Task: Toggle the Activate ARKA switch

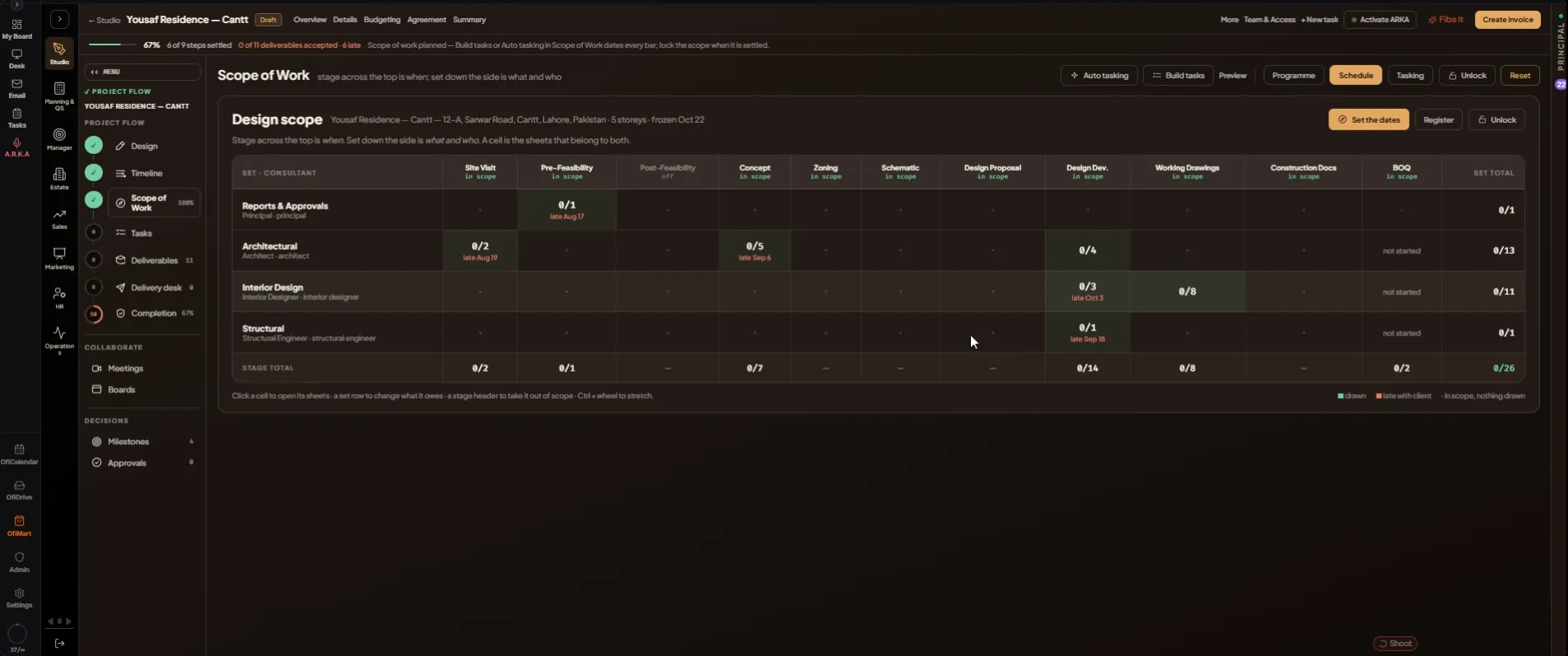Action: [1380, 20]
